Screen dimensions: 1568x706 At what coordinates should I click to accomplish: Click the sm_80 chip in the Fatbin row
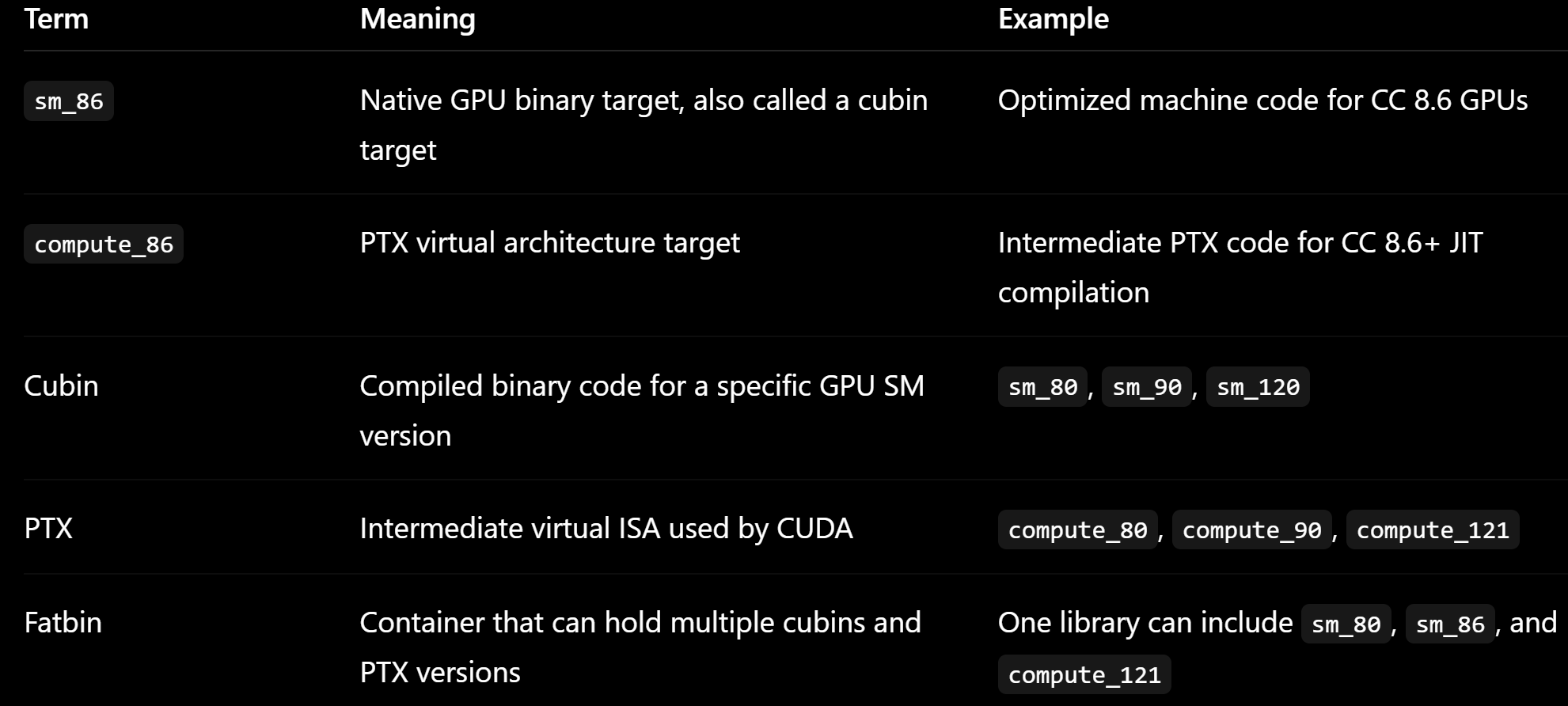pos(1346,624)
